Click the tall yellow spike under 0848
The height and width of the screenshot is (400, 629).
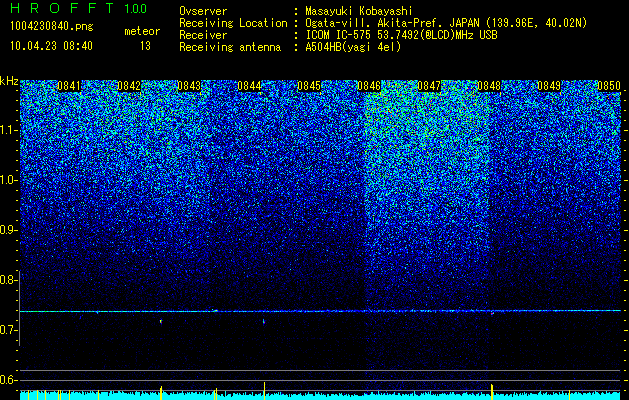(492, 392)
